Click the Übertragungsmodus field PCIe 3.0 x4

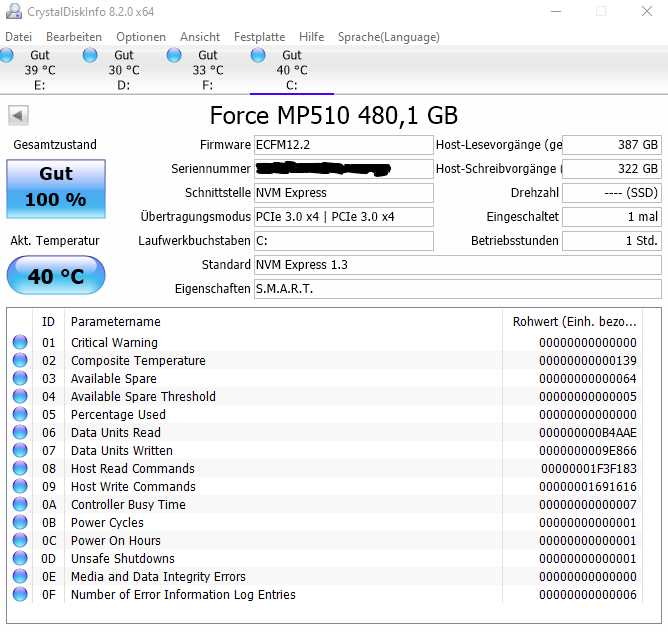(x=344, y=216)
